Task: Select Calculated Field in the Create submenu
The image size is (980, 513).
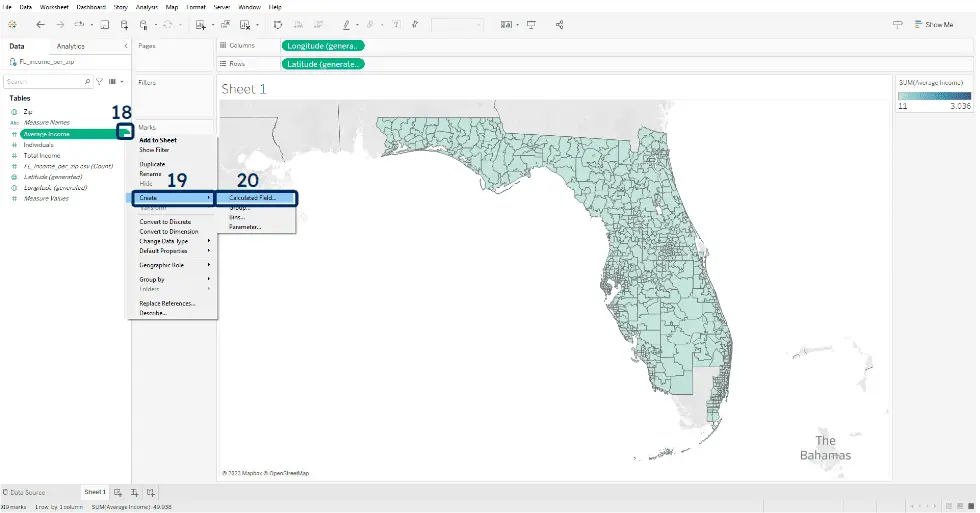Action: [x=254, y=198]
